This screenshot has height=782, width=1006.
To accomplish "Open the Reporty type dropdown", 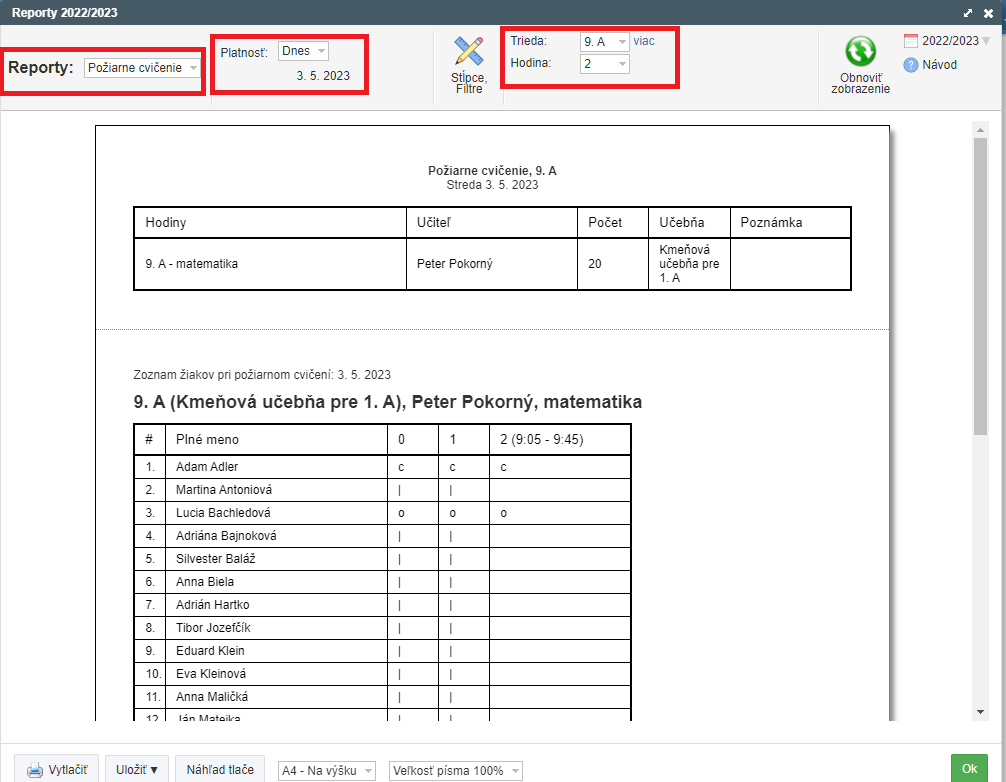I will click(x=142, y=67).
